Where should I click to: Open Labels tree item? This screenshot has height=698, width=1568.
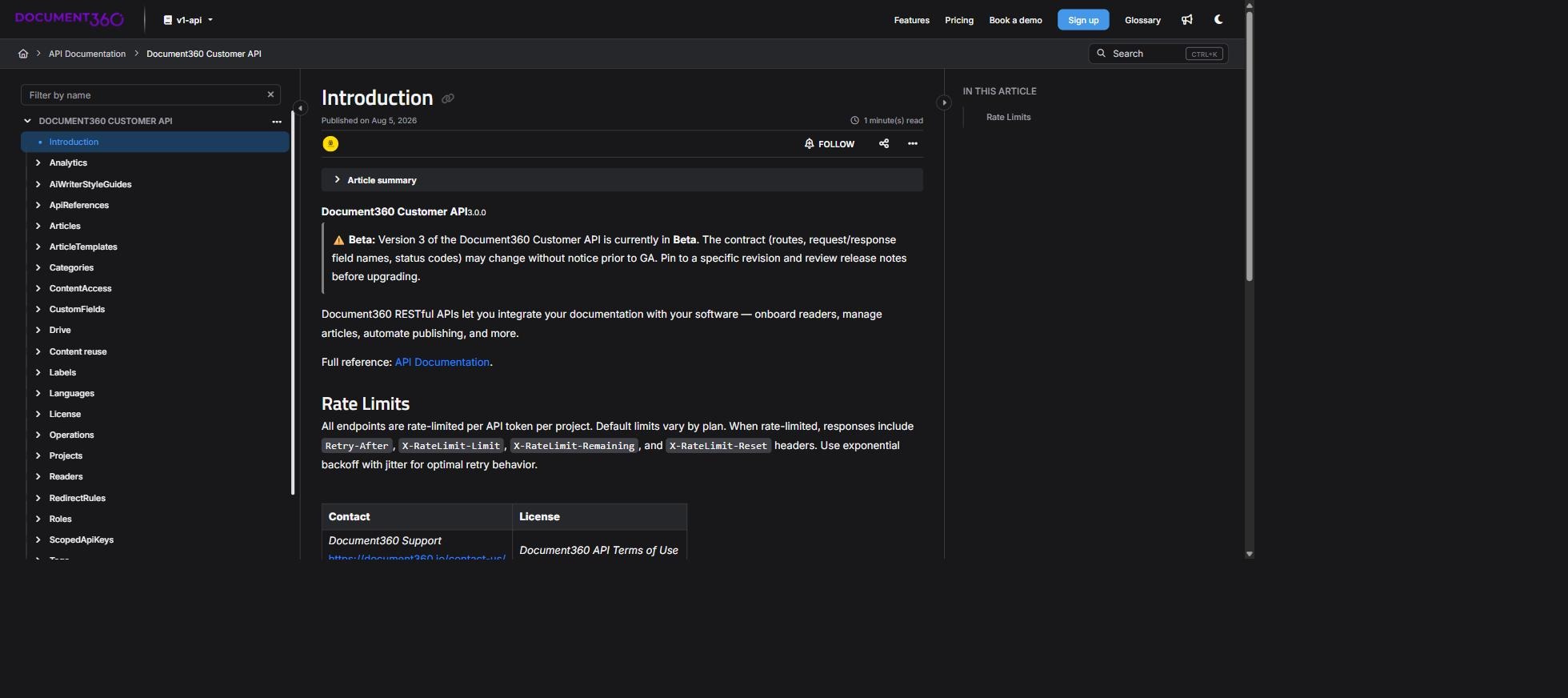pos(62,372)
